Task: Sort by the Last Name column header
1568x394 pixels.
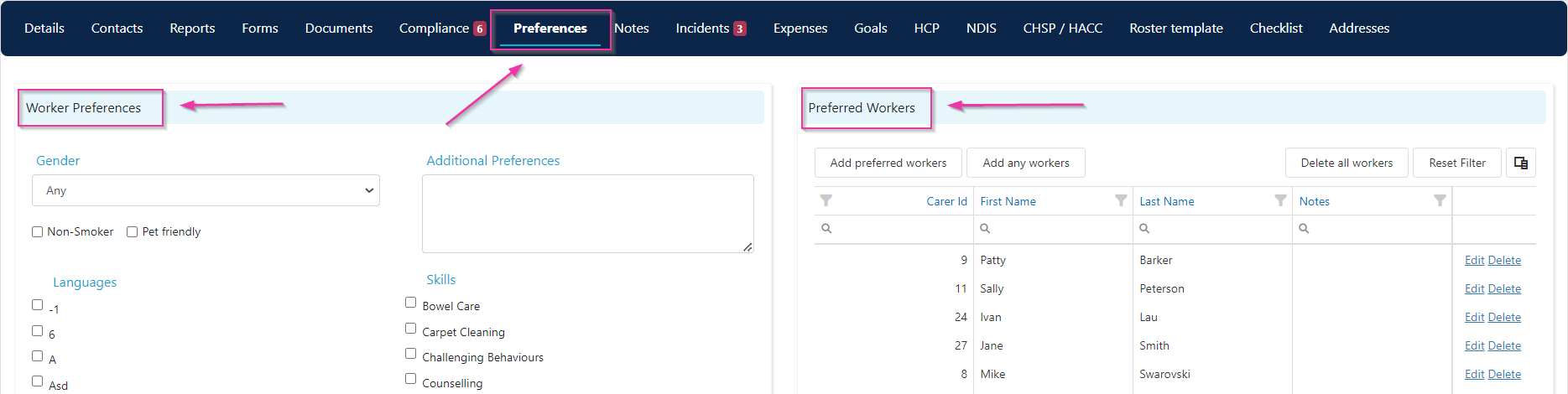Action: click(x=1167, y=201)
